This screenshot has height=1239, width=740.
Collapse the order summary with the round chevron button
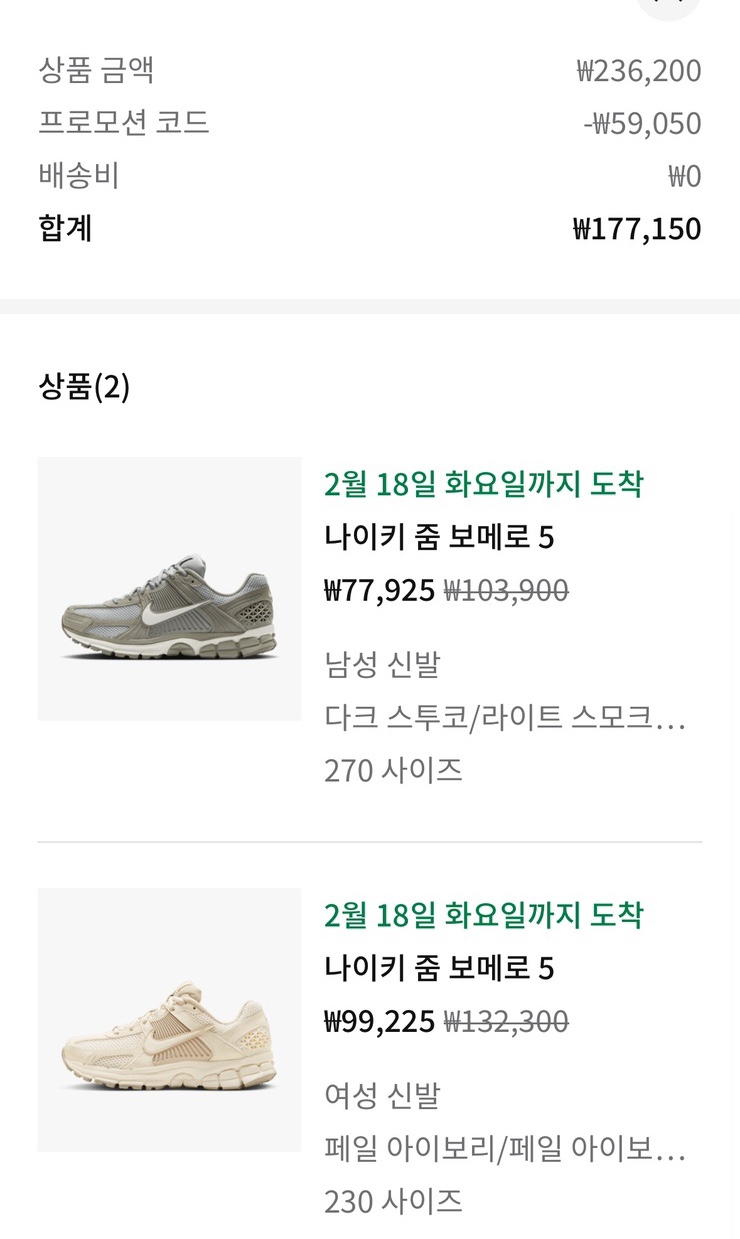(669, 5)
